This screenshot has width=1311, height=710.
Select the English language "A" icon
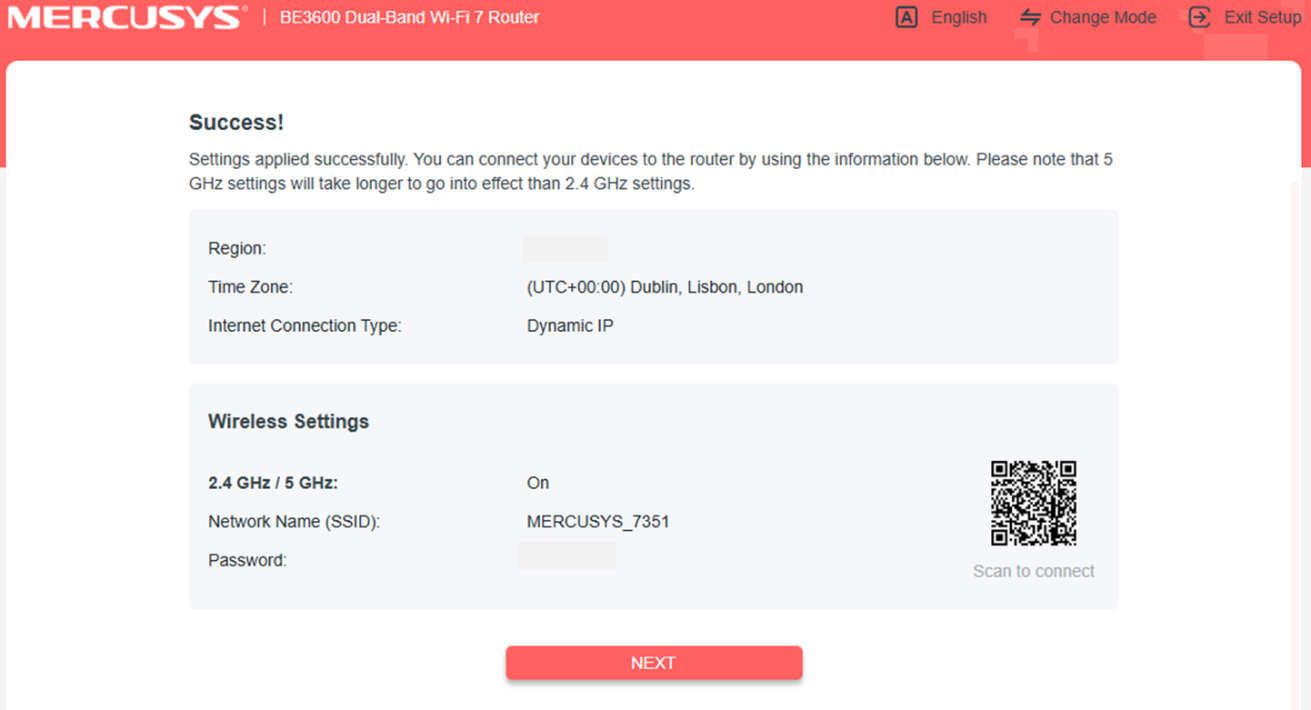click(905, 17)
